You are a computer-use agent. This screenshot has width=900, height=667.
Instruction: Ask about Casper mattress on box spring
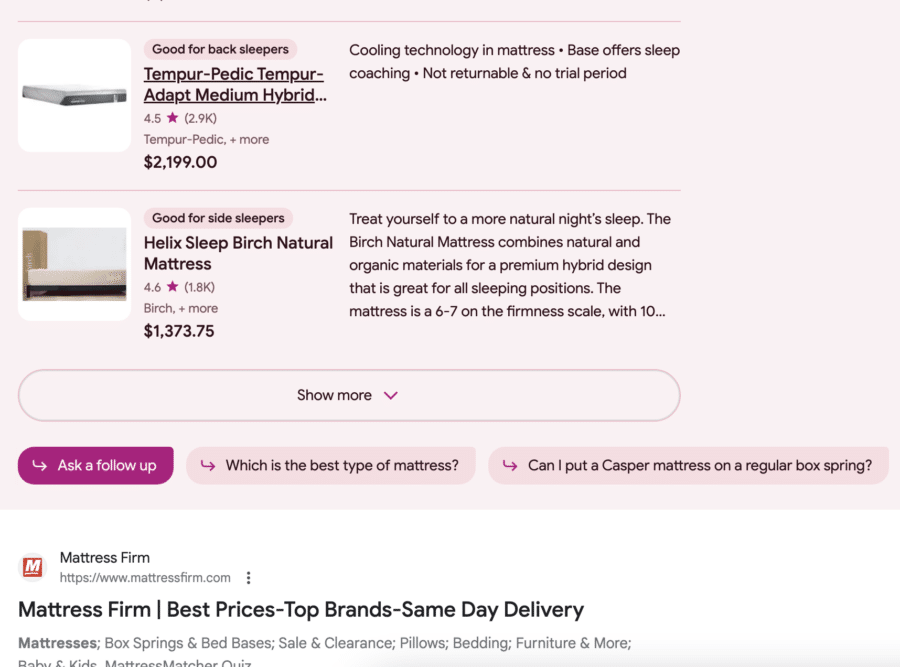point(688,465)
